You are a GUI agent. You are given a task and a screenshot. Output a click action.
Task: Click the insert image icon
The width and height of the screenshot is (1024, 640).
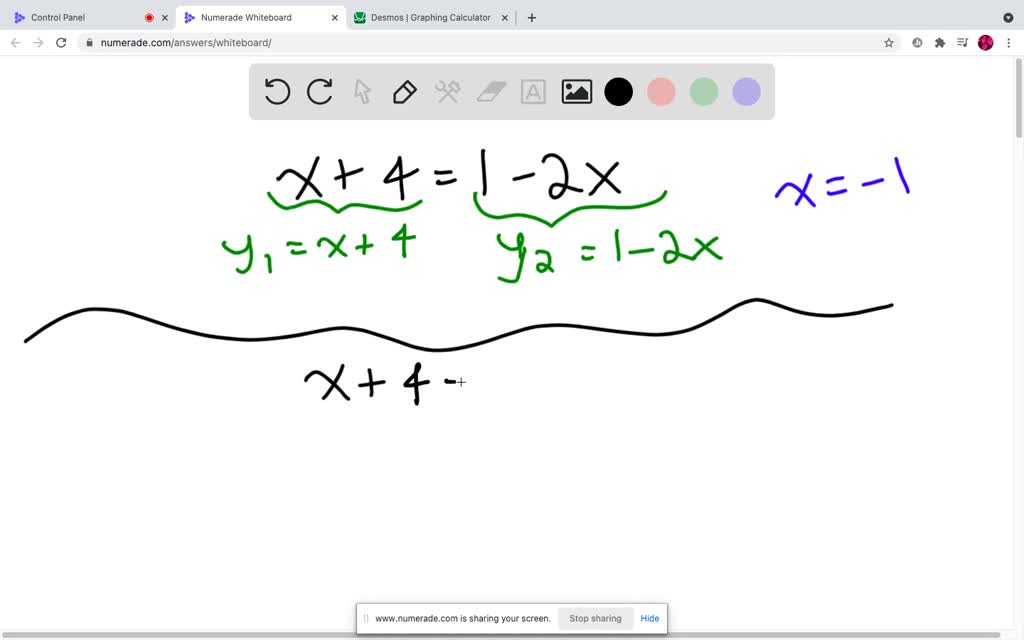[576, 91]
